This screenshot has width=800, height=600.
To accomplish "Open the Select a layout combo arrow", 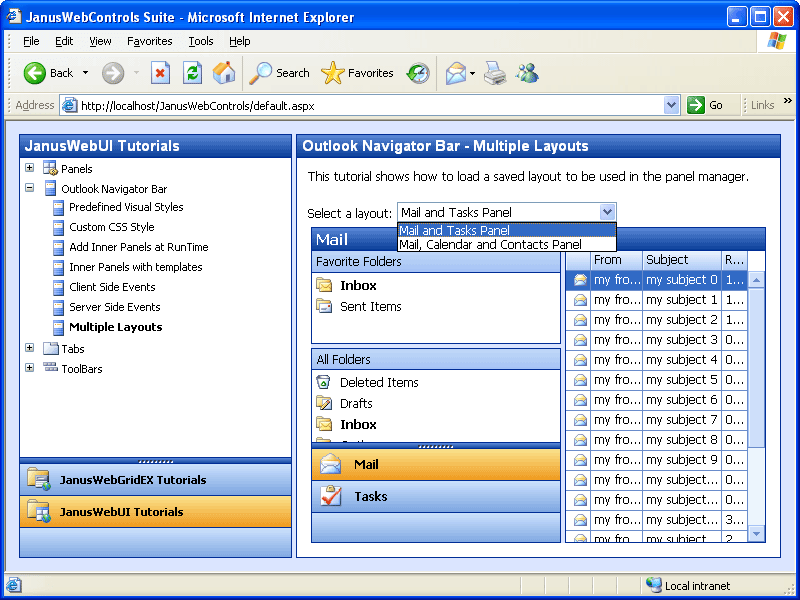I will click(607, 212).
